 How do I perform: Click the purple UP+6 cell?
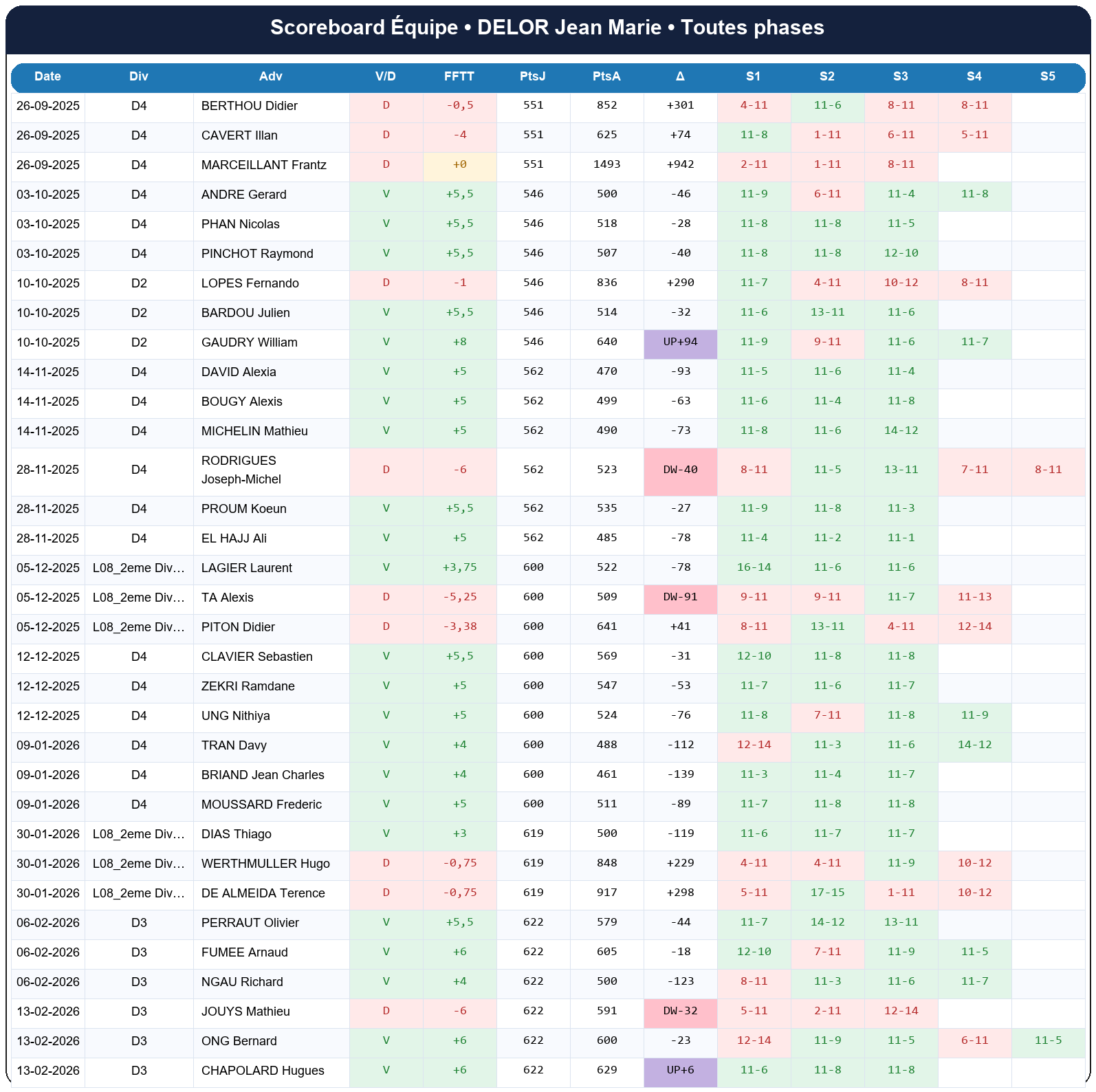680,1071
